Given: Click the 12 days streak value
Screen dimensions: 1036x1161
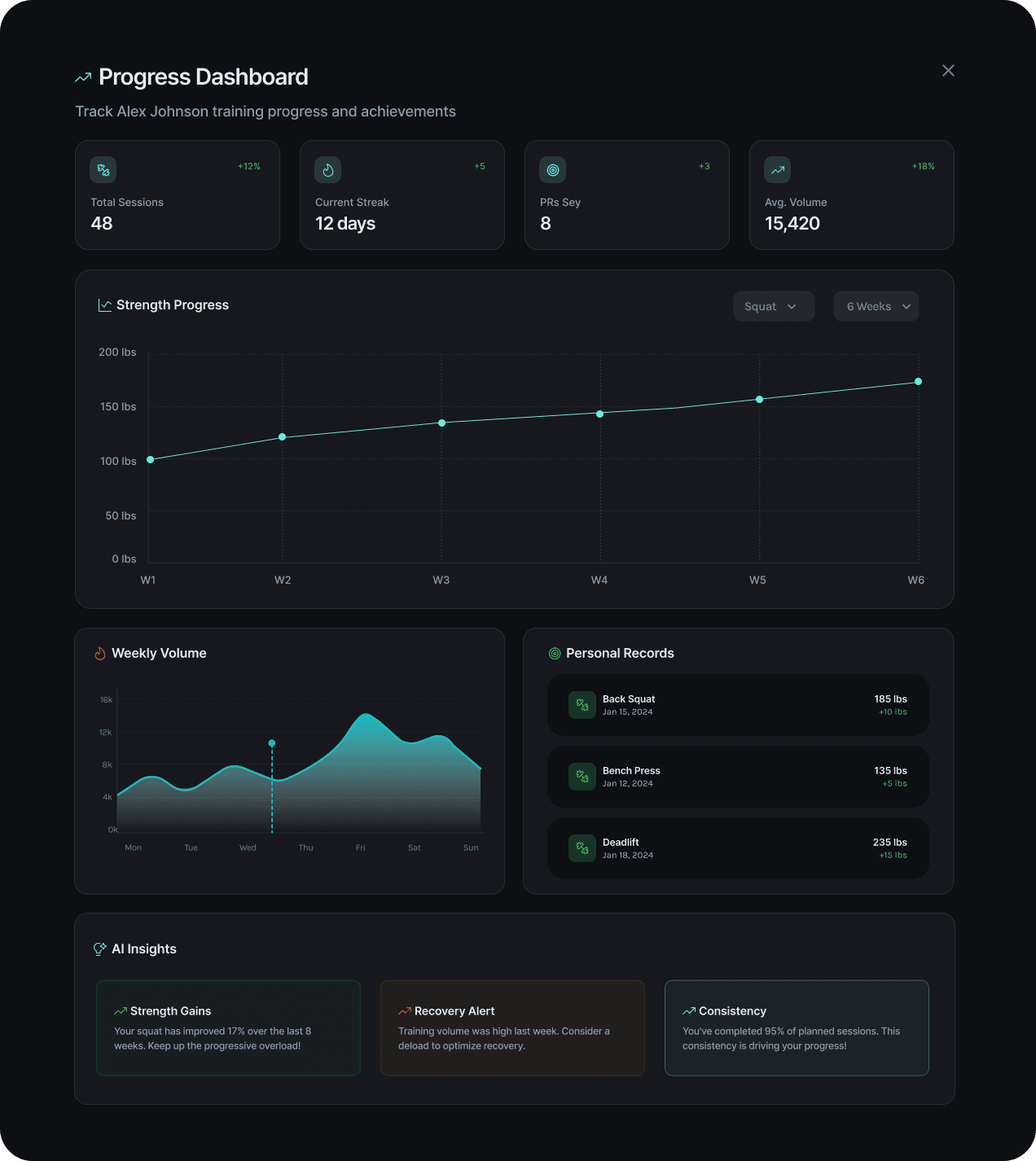Looking at the screenshot, I should (345, 224).
